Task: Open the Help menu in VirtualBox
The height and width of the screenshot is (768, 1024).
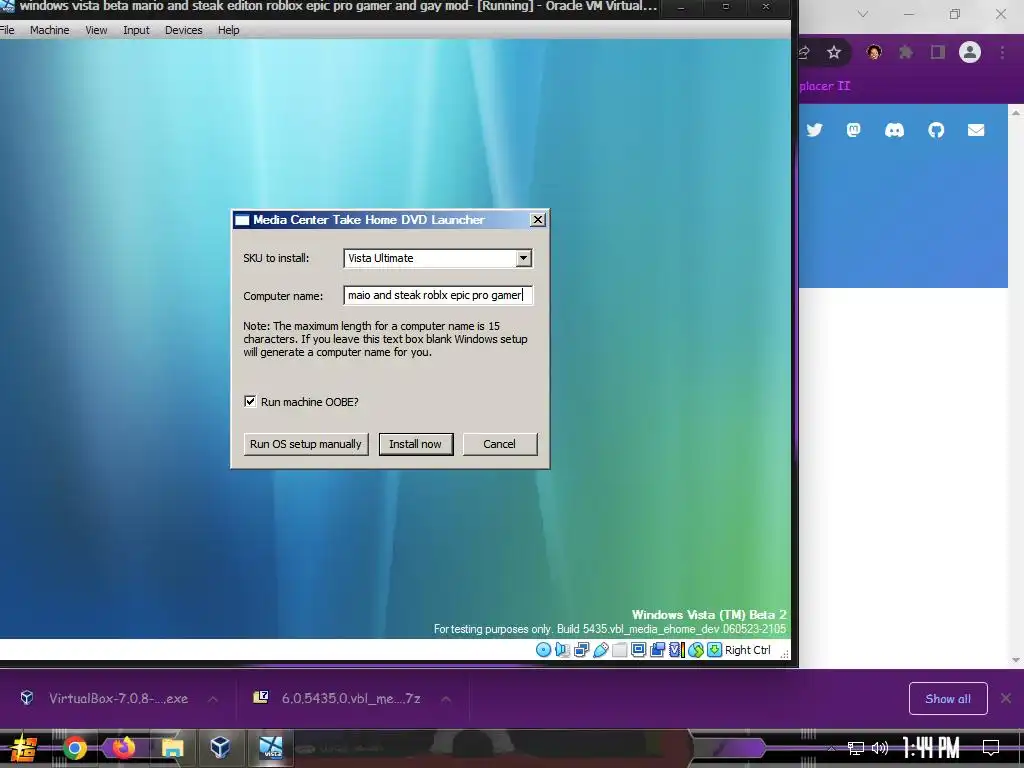Action: coord(229,30)
